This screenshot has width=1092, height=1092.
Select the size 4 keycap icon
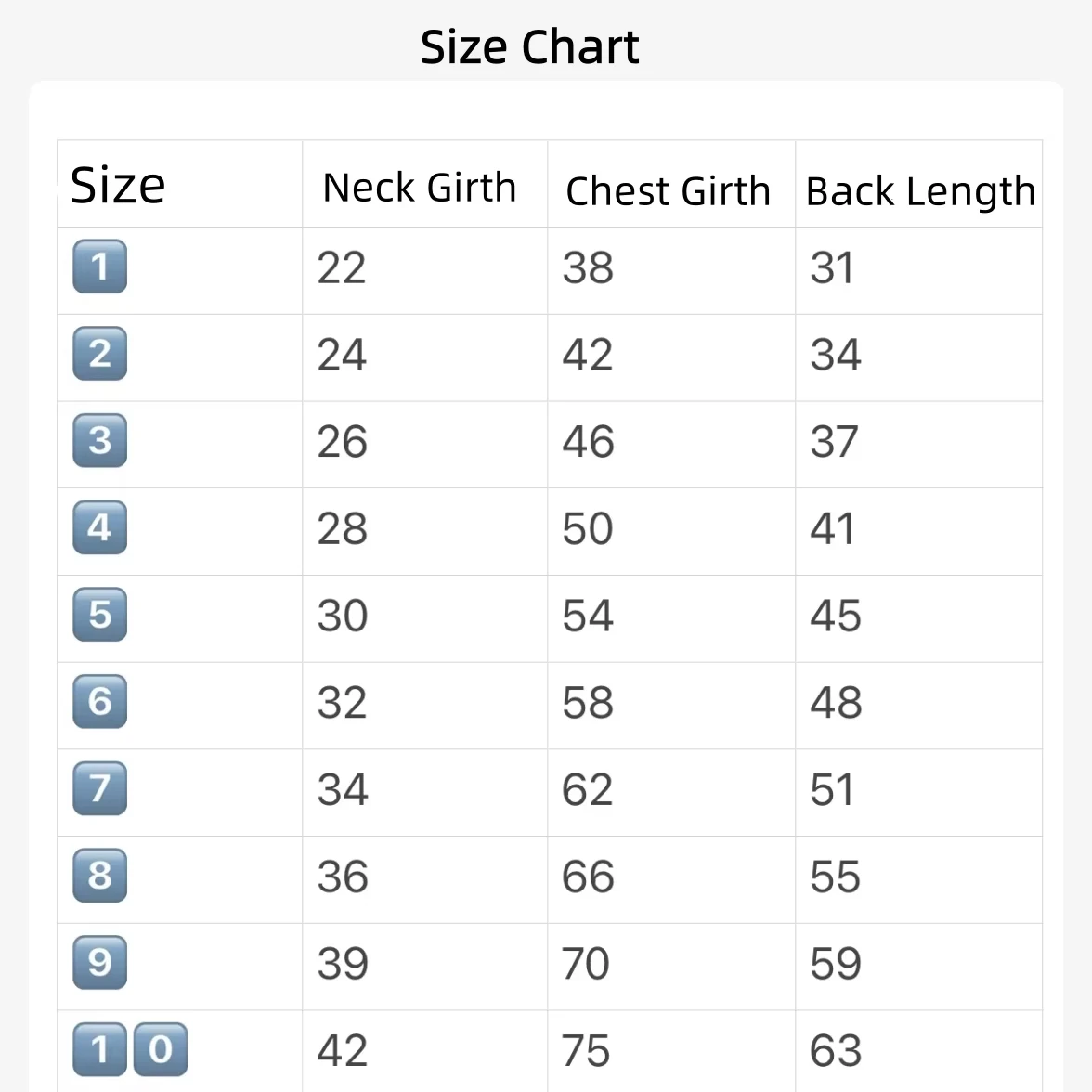point(99,527)
